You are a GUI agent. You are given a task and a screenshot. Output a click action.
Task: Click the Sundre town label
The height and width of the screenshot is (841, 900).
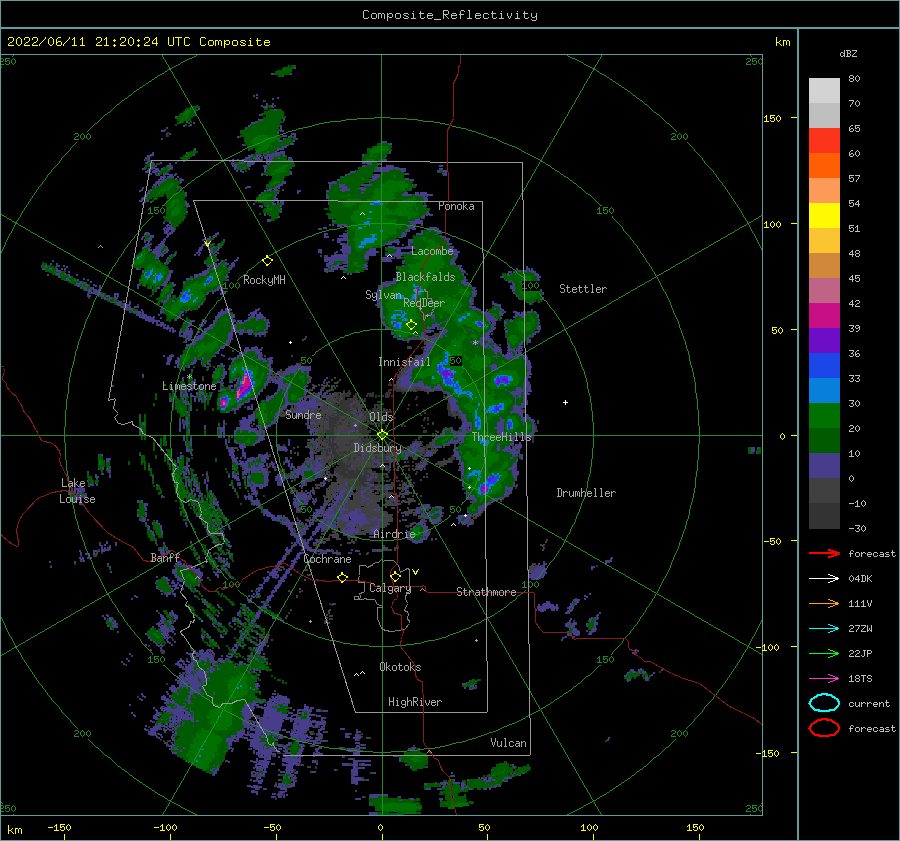tap(303, 415)
